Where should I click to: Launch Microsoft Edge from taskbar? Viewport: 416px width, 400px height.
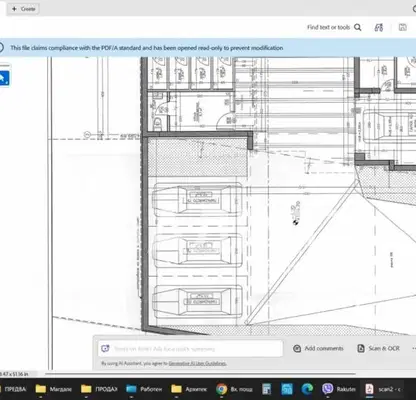click(307, 389)
